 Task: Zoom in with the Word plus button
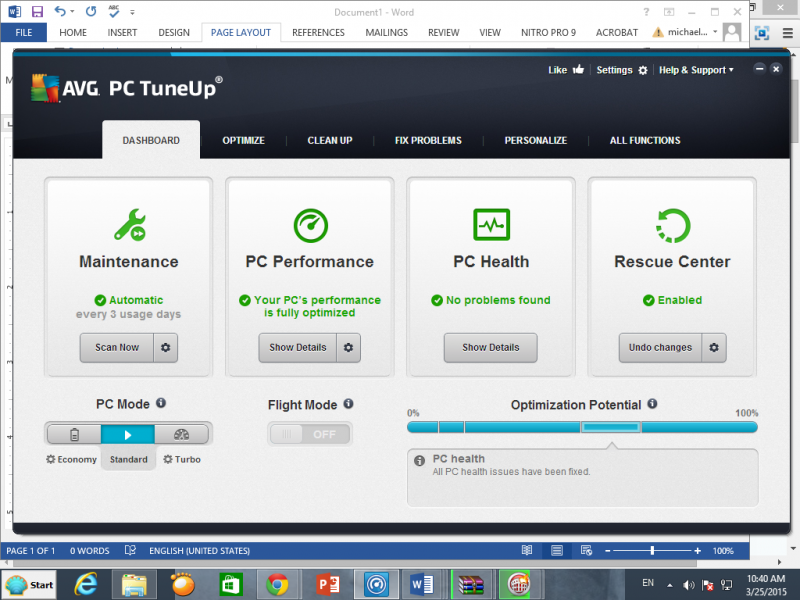coord(697,551)
